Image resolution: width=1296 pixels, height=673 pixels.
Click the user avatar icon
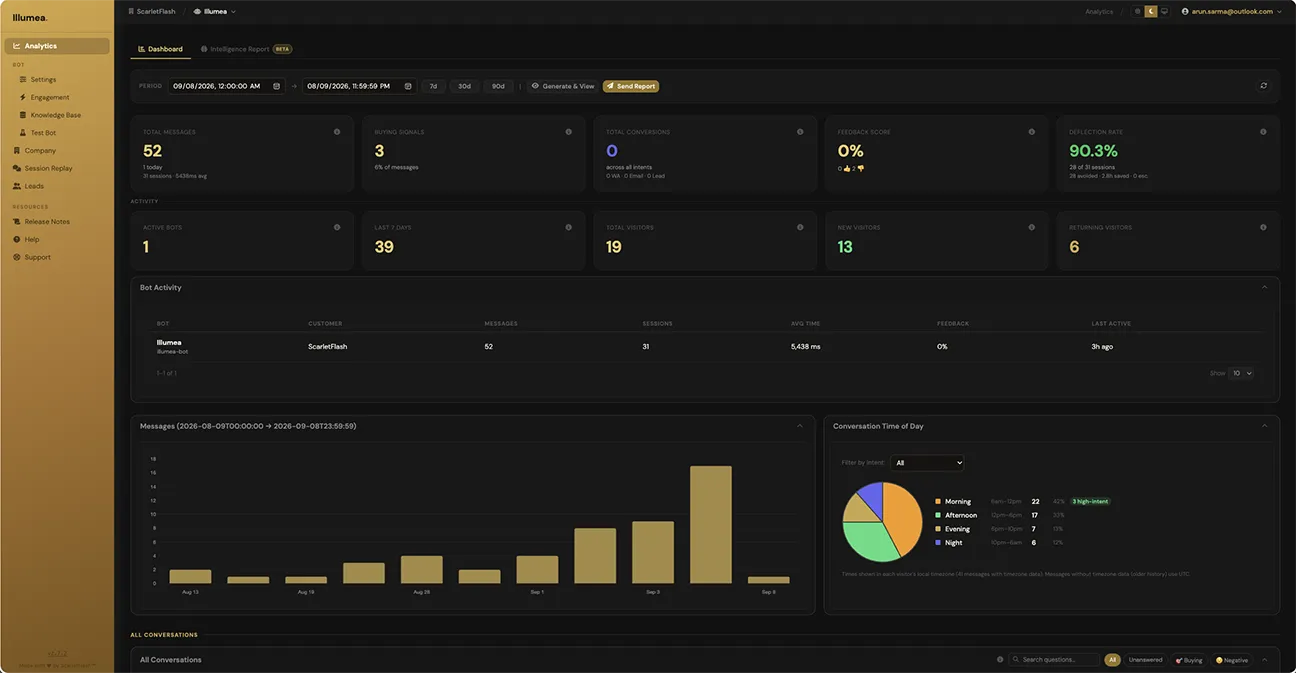coord(1185,11)
